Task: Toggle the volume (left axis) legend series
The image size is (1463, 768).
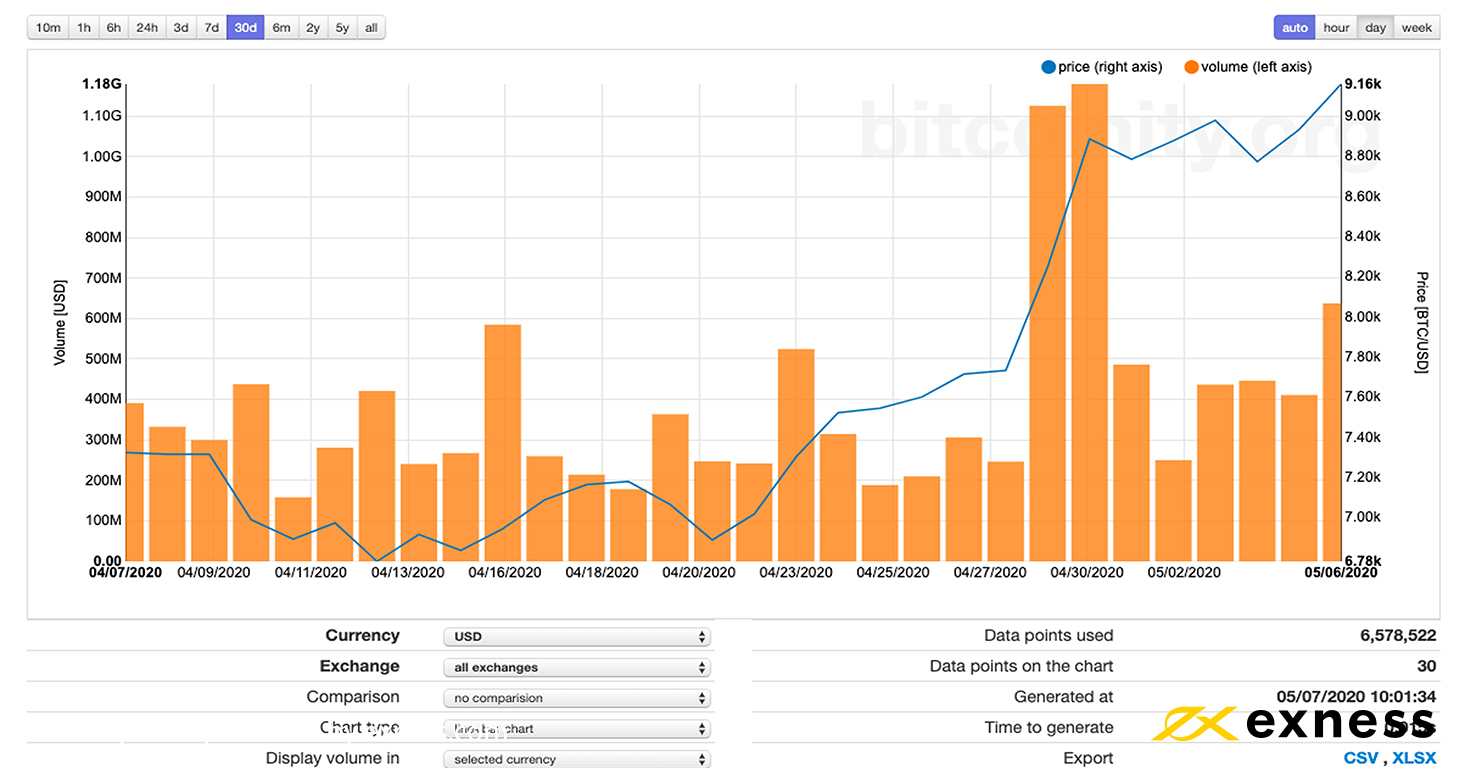Action: [1248, 67]
